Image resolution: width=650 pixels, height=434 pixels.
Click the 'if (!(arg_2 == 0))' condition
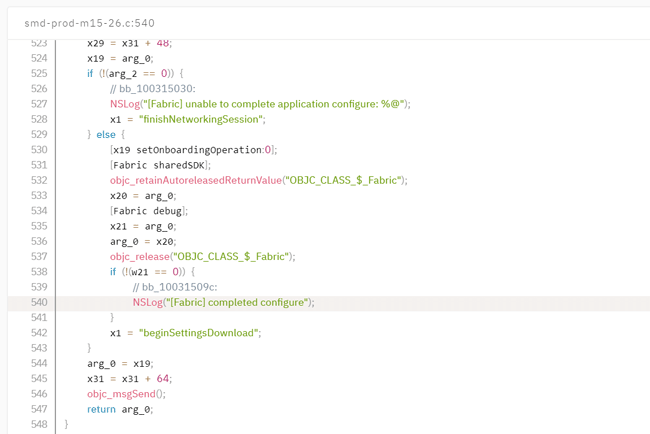[131, 74]
